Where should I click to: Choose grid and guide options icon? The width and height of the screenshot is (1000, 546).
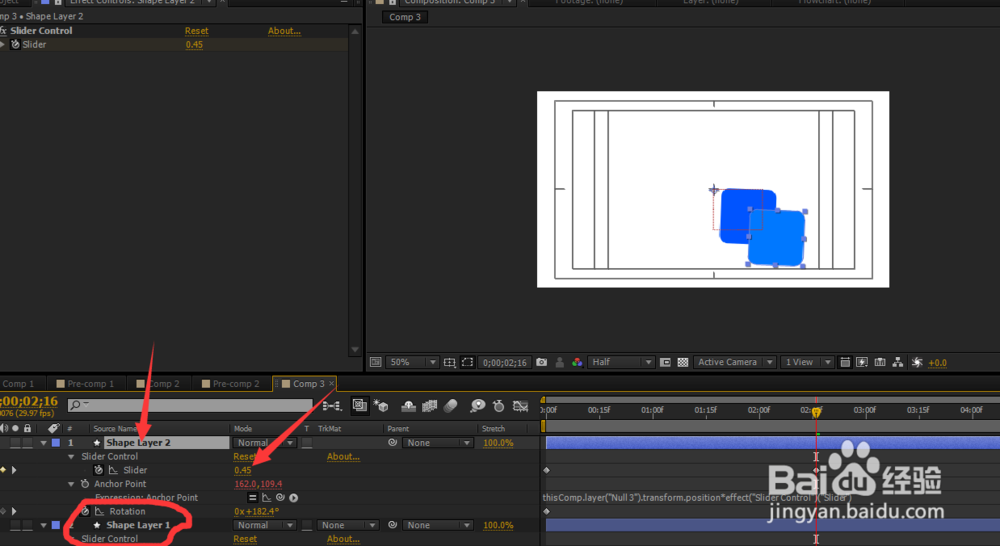point(450,362)
